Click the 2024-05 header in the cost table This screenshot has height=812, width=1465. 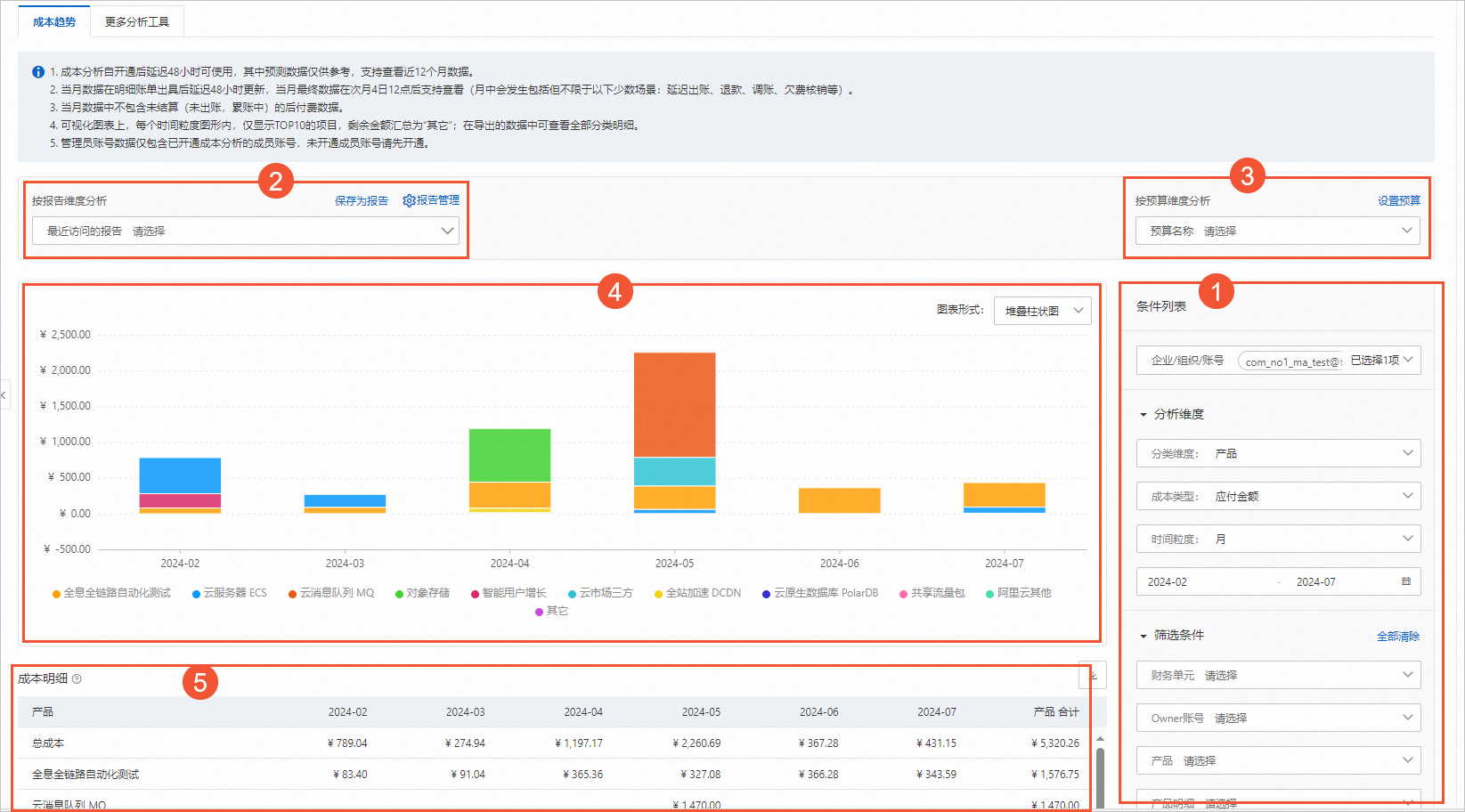pyautogui.click(x=702, y=712)
